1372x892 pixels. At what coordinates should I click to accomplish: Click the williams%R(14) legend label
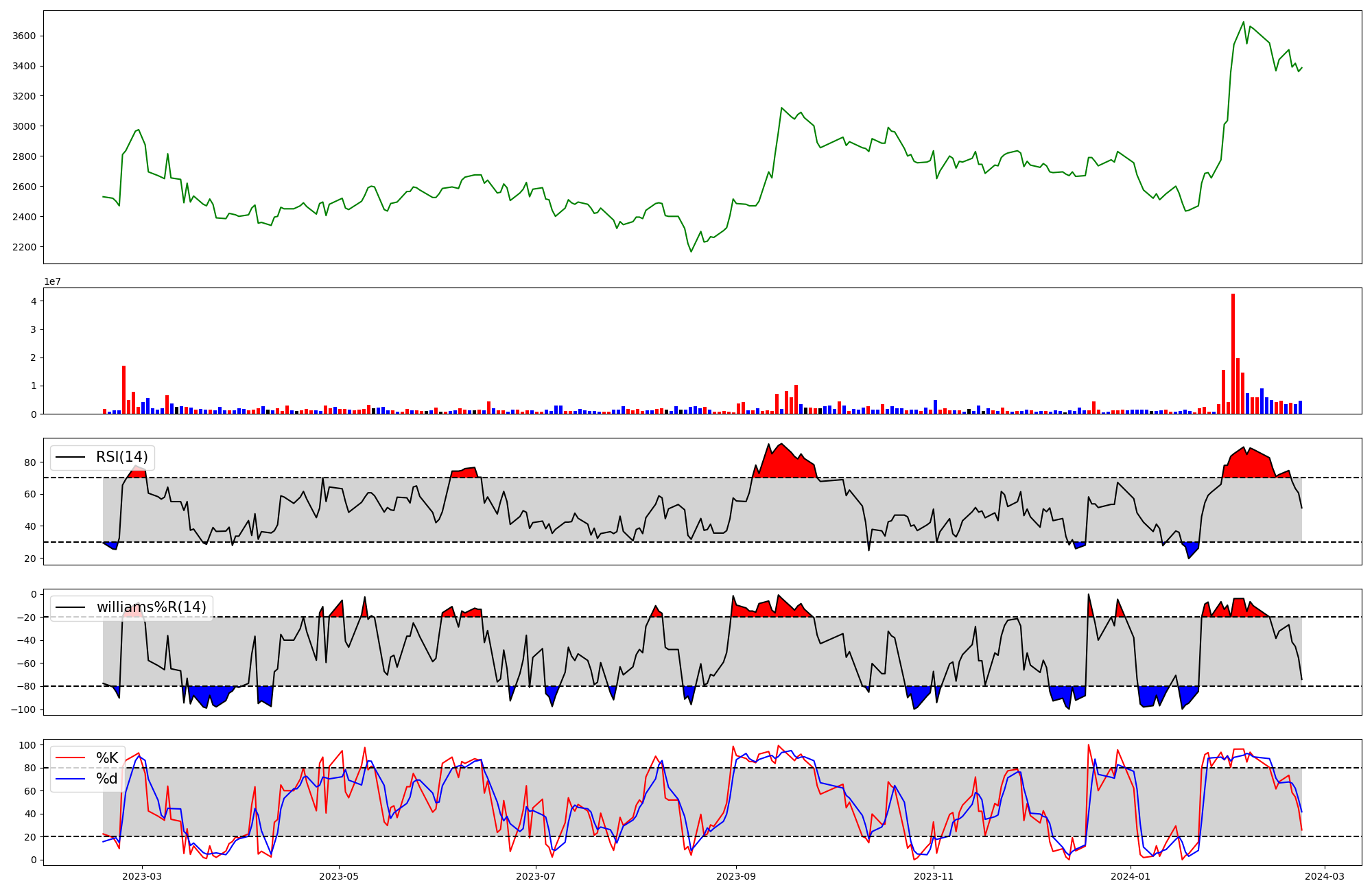(151, 607)
